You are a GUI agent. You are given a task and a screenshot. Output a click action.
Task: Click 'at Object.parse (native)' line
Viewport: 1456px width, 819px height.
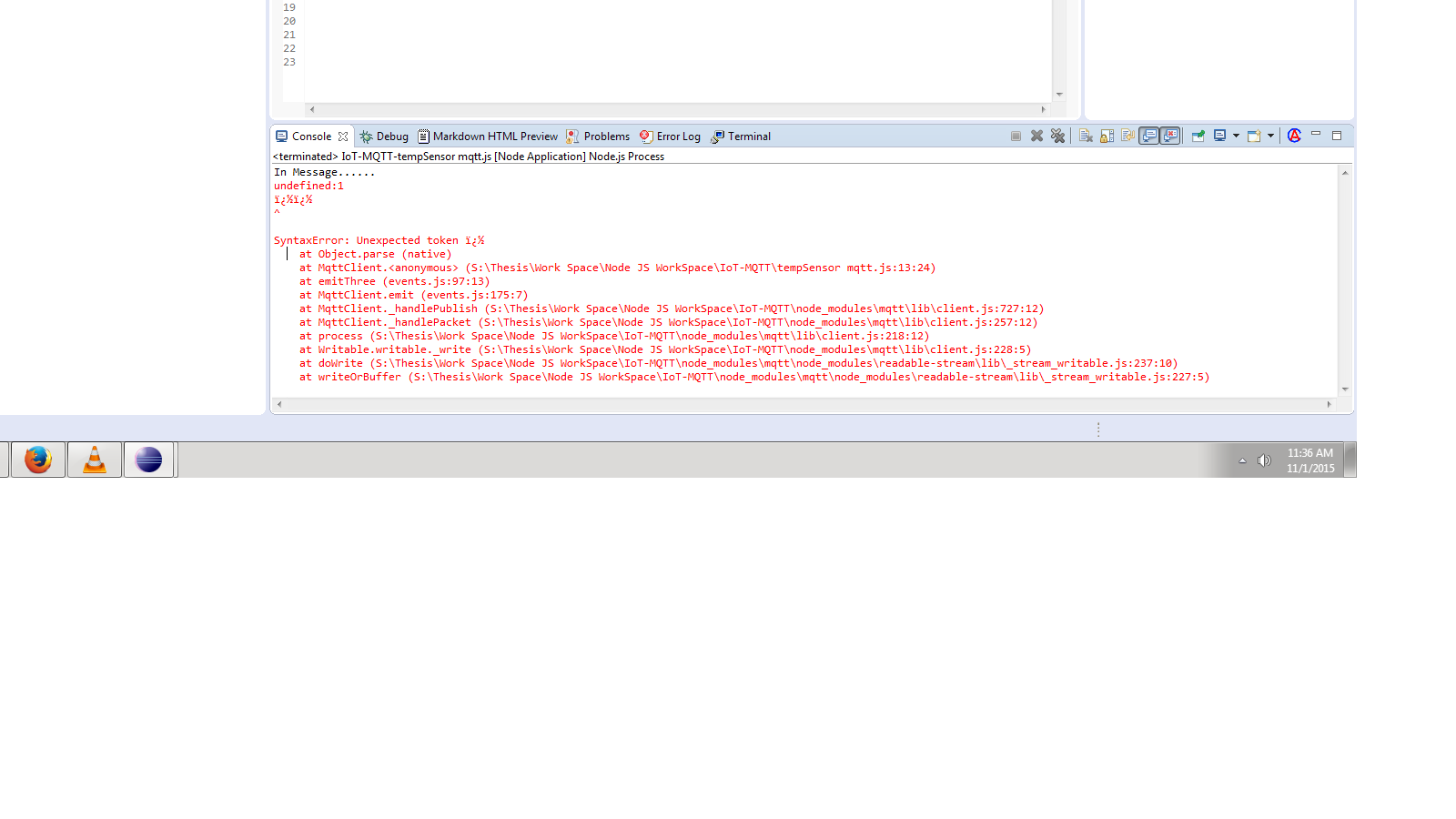(x=375, y=254)
